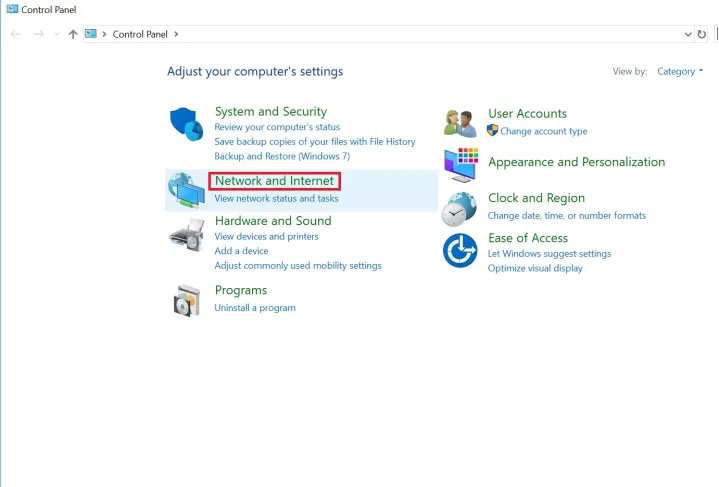Expand the chevron after Control Panel breadcrumb
The width and height of the screenshot is (719, 487).
tap(176, 34)
